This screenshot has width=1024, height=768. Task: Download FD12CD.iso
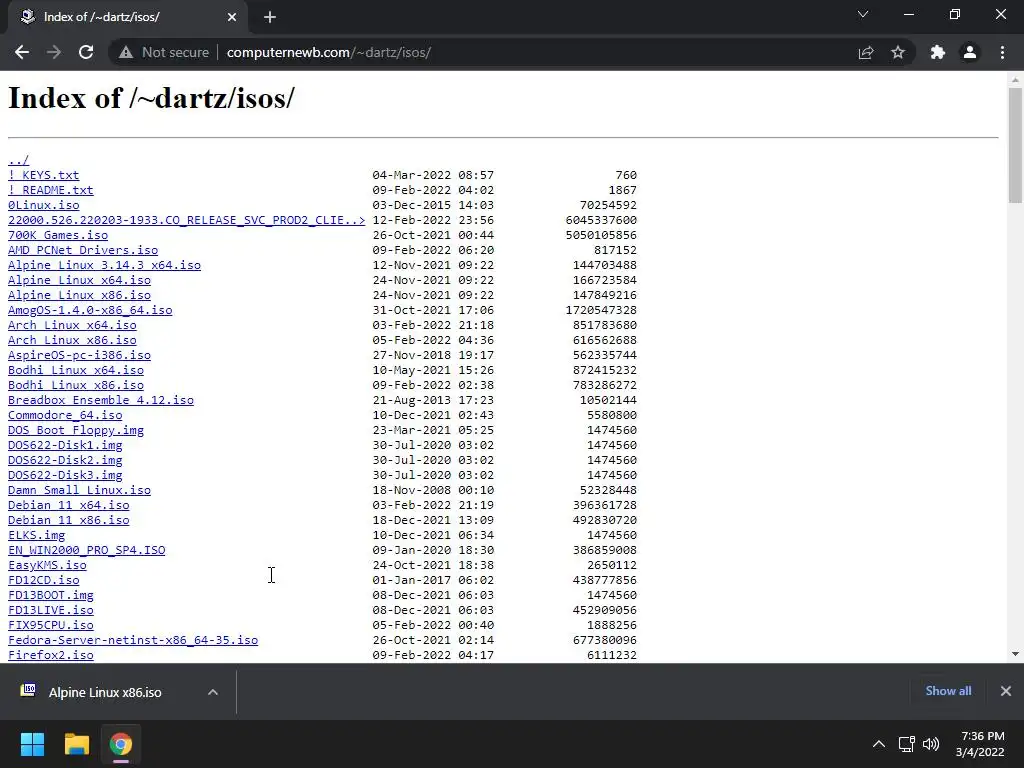[x=44, y=581]
